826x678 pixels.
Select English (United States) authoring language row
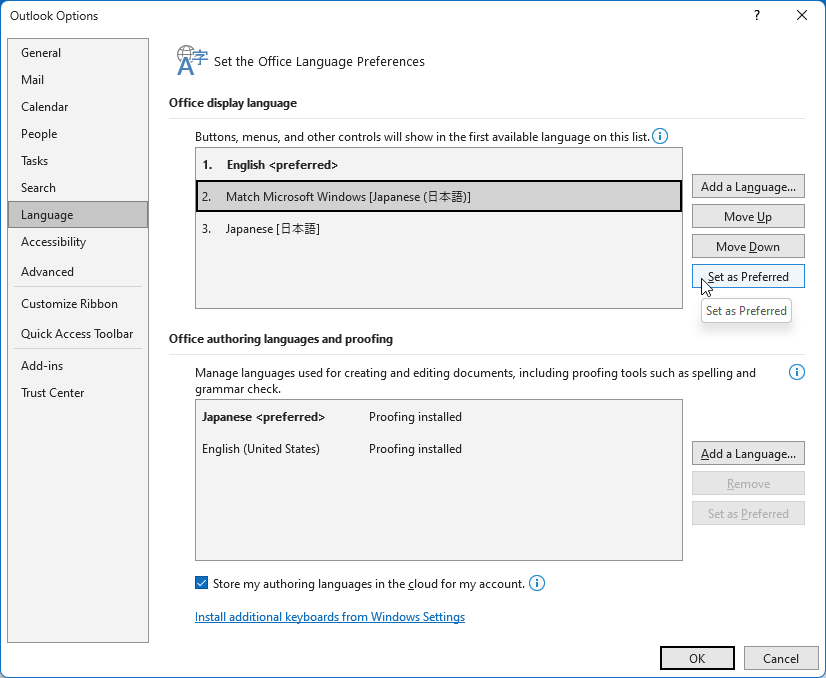pyautogui.click(x=439, y=449)
